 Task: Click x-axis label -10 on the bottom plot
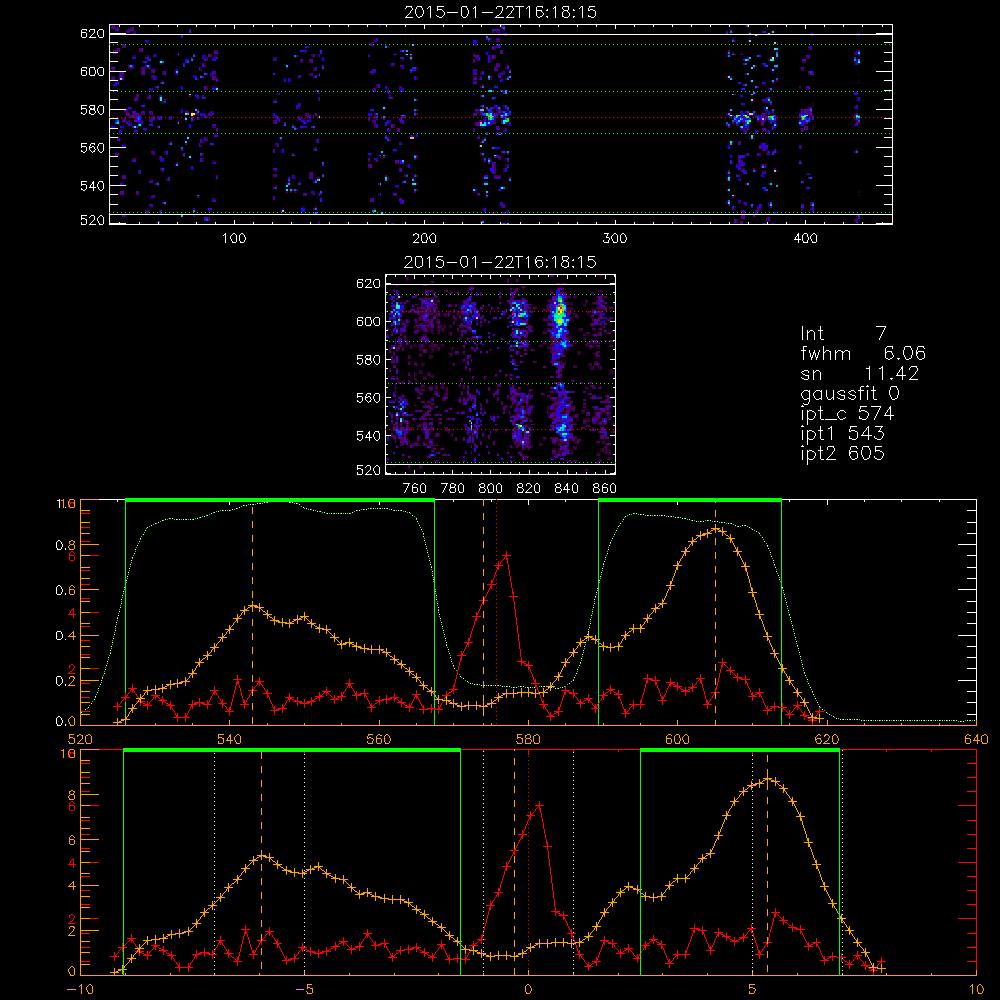[80, 989]
